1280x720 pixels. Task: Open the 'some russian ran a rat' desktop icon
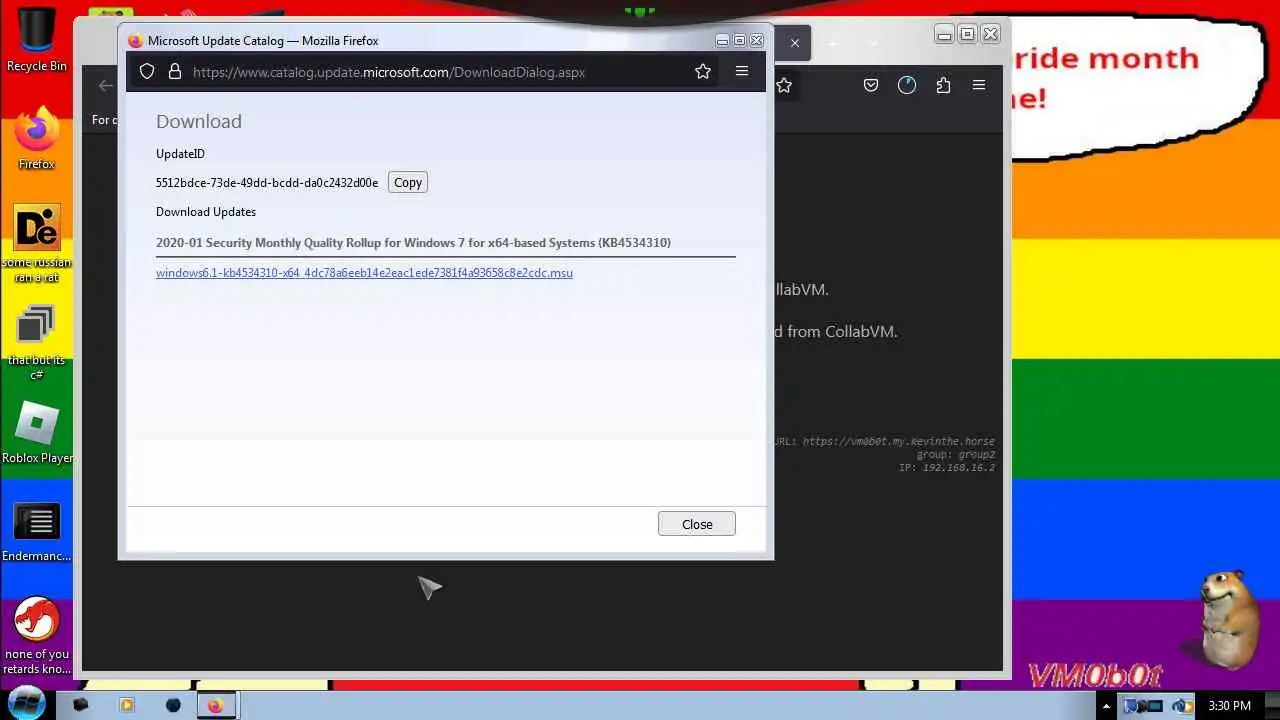(37, 244)
